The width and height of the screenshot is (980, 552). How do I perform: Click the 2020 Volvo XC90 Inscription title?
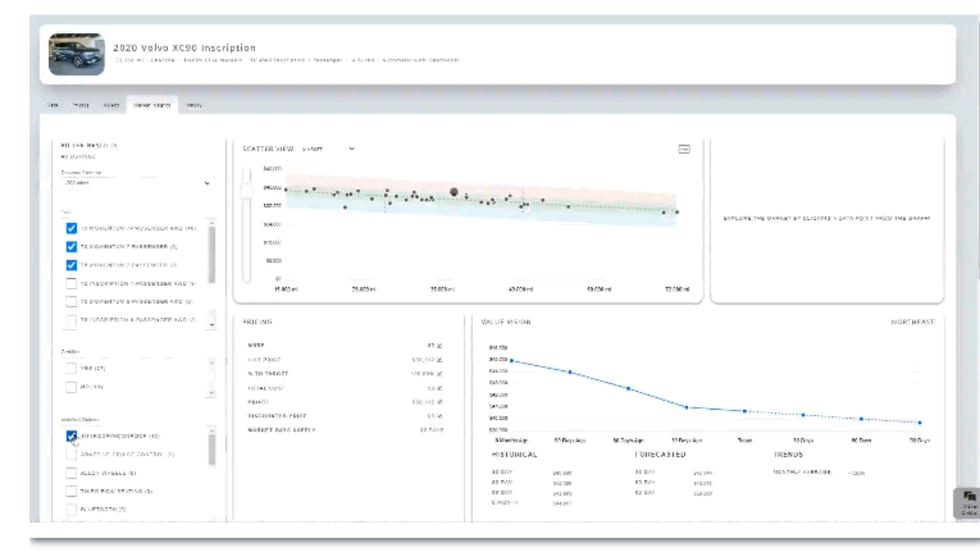(184, 47)
